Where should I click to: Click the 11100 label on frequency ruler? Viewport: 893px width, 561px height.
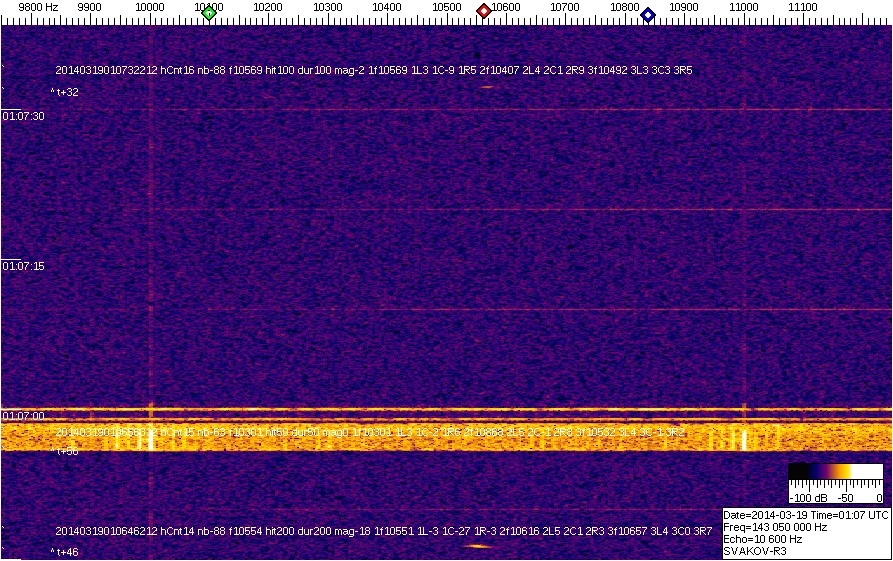[x=804, y=7]
